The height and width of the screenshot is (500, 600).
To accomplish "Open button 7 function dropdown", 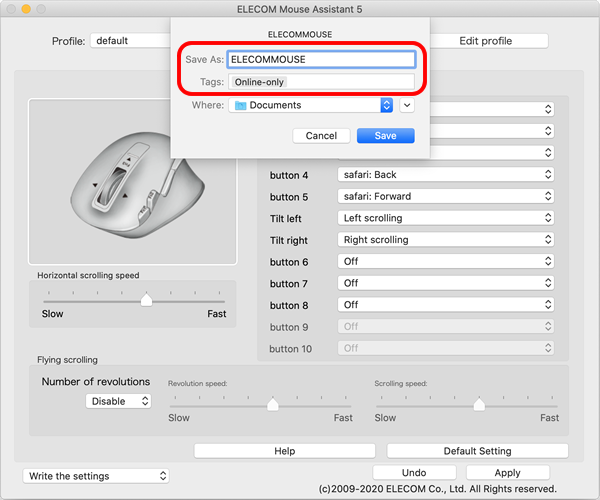I will click(446, 283).
